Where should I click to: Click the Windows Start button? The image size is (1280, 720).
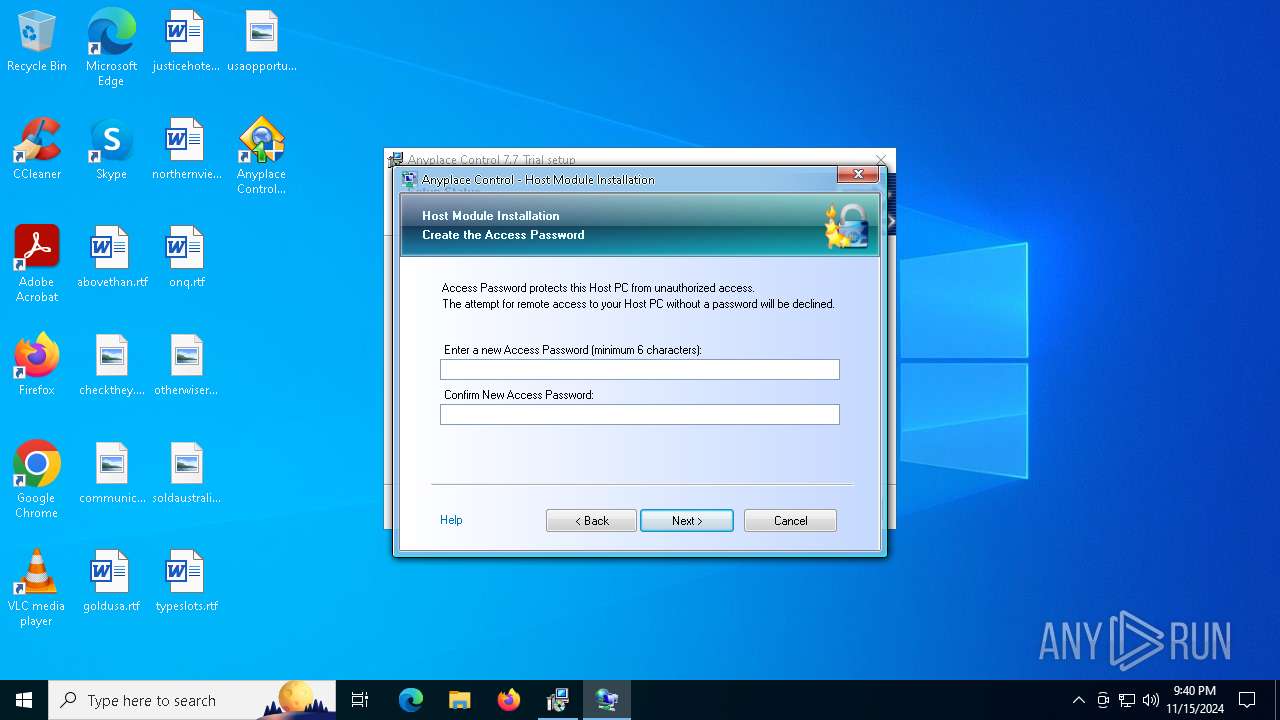(24, 700)
